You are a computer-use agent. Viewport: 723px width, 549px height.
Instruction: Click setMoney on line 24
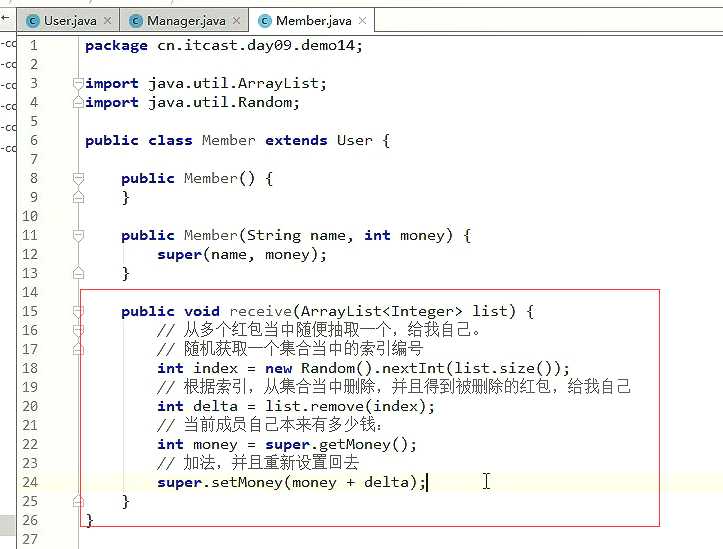tap(248, 483)
